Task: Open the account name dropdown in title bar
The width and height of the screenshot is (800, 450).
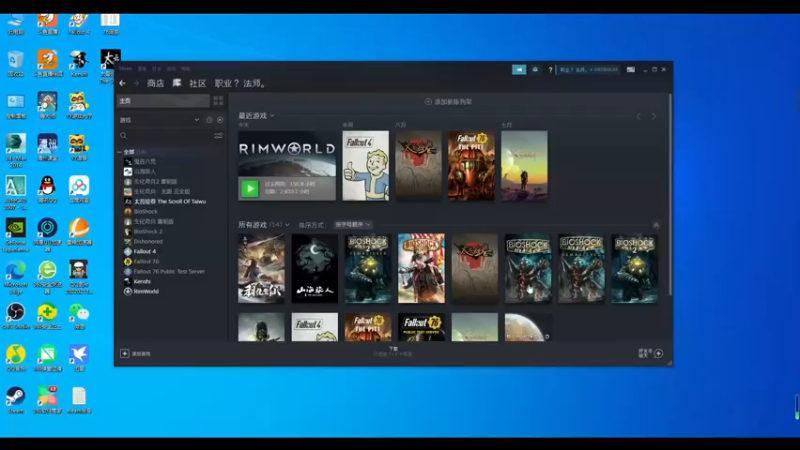Action: pyautogui.click(x=589, y=69)
